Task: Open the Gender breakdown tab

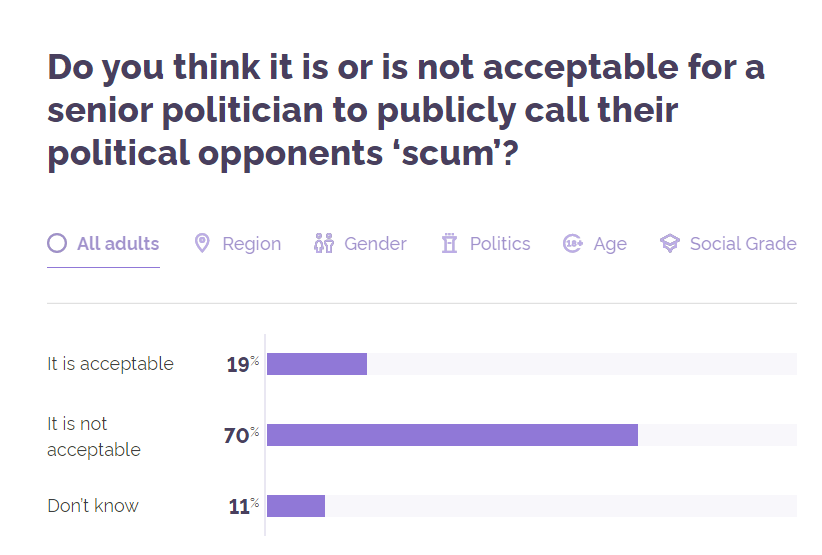Action: [x=375, y=243]
